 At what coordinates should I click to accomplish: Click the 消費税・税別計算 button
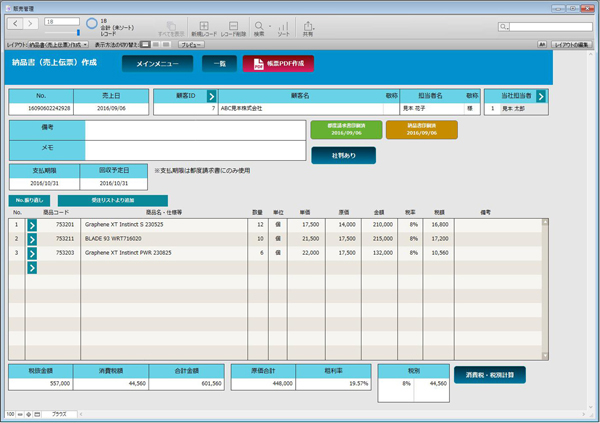pos(490,375)
